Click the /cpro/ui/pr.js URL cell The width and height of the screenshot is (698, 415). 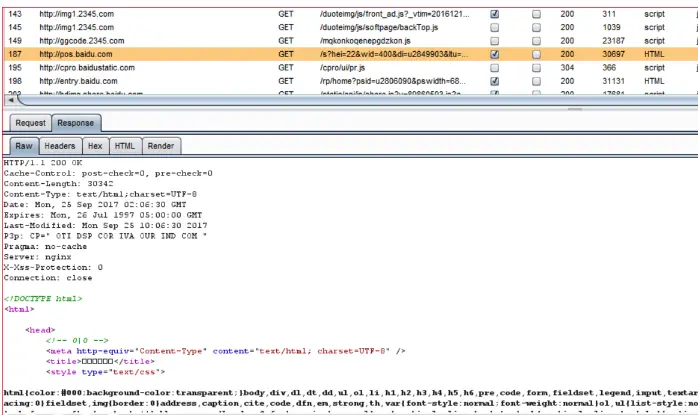click(342, 68)
